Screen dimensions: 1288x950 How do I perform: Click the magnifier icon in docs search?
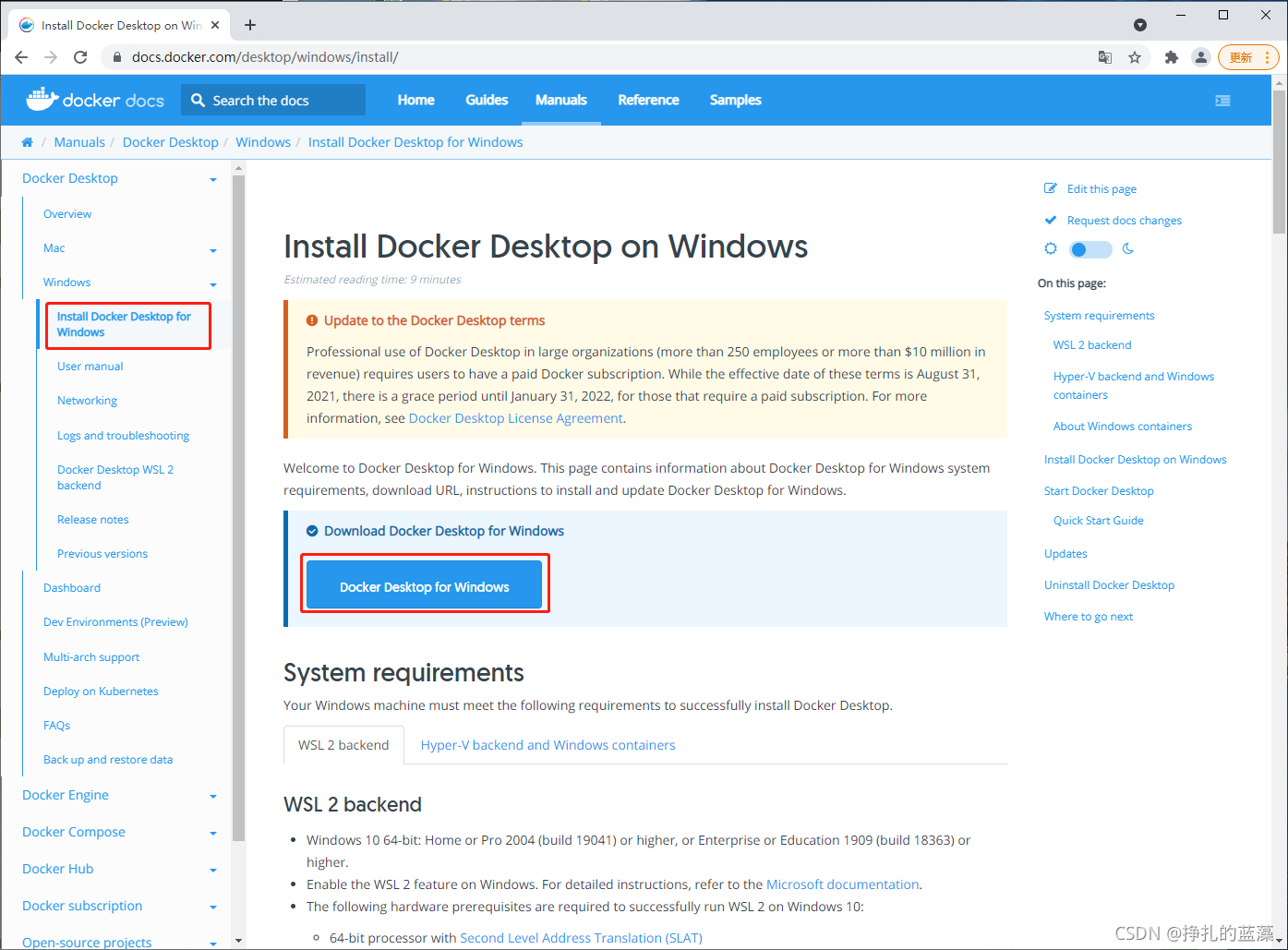pyautogui.click(x=198, y=100)
